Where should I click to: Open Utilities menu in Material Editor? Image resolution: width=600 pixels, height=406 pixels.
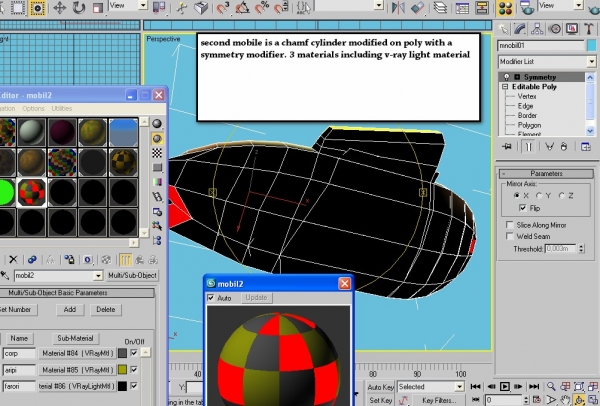62,109
